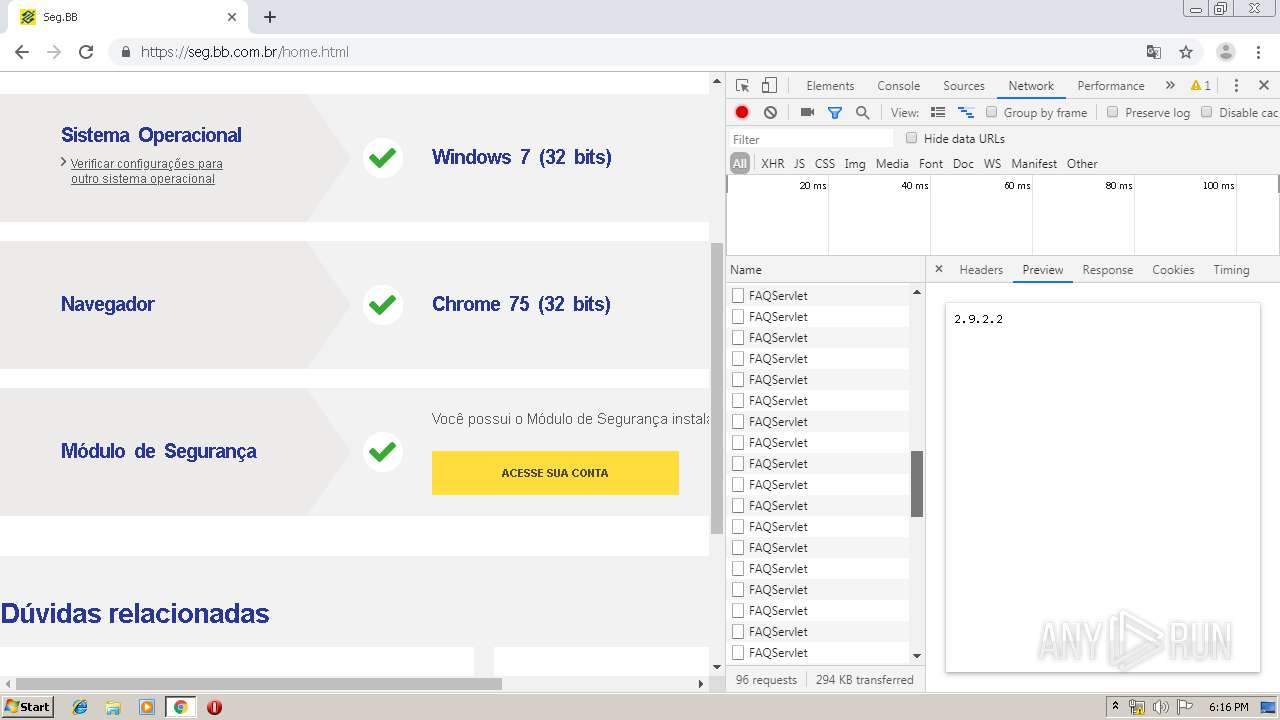Viewport: 1280px width, 720px height.
Task: Go back to previous page
Action: point(22,52)
